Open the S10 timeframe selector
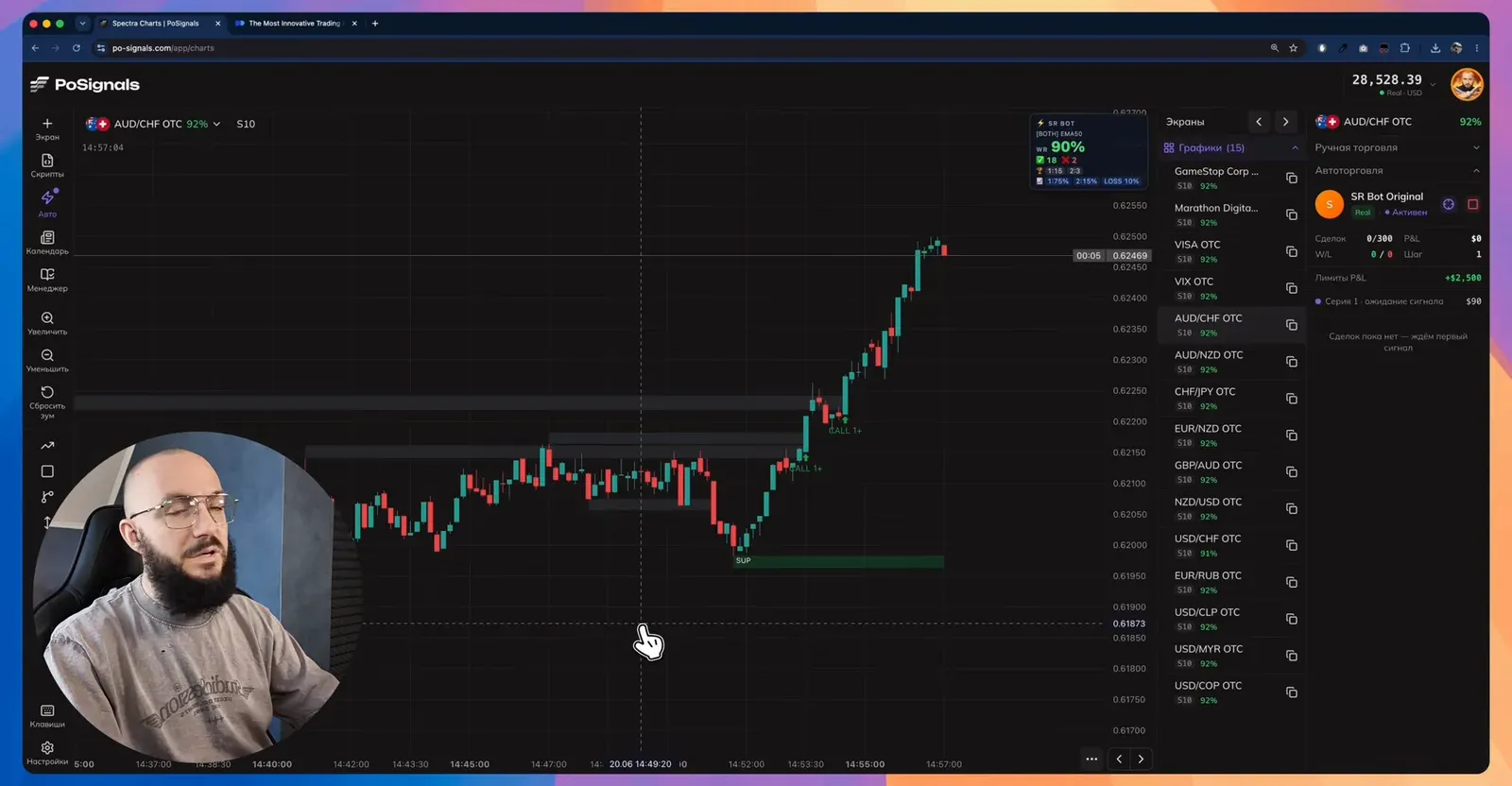 (x=246, y=124)
